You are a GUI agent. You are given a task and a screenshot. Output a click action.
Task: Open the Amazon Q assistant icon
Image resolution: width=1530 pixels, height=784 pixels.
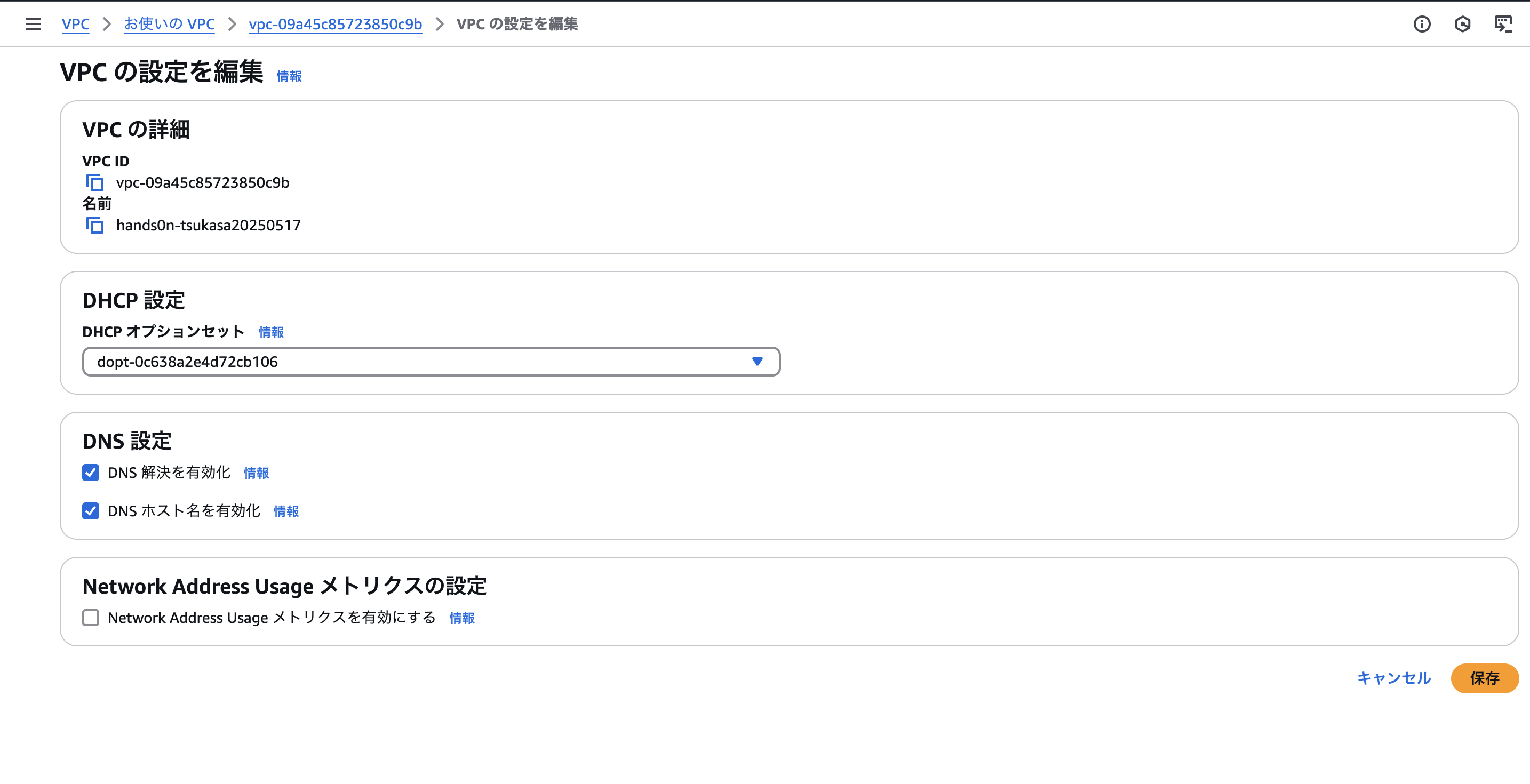tap(1463, 24)
